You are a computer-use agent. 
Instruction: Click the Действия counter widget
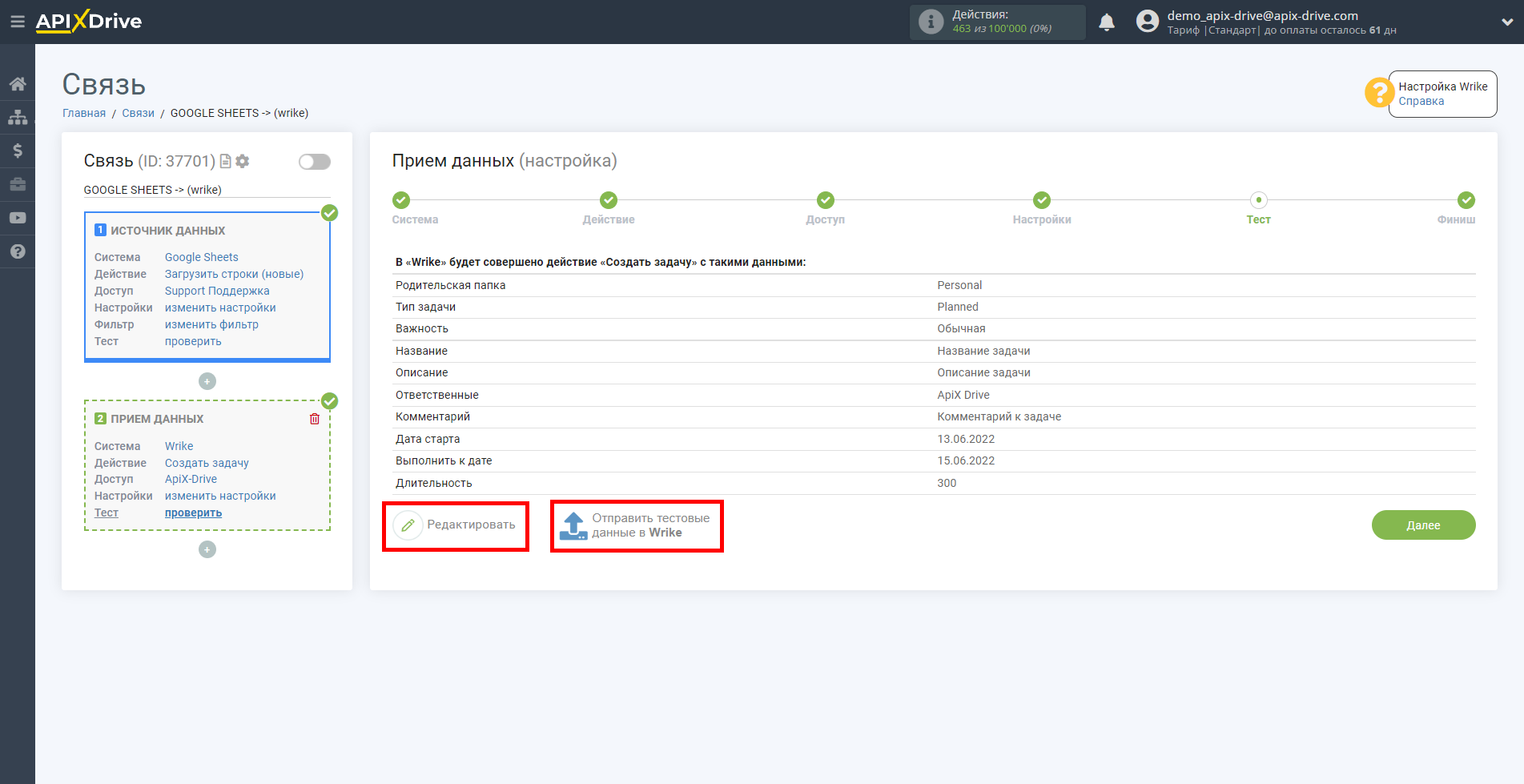pyautogui.click(x=998, y=22)
